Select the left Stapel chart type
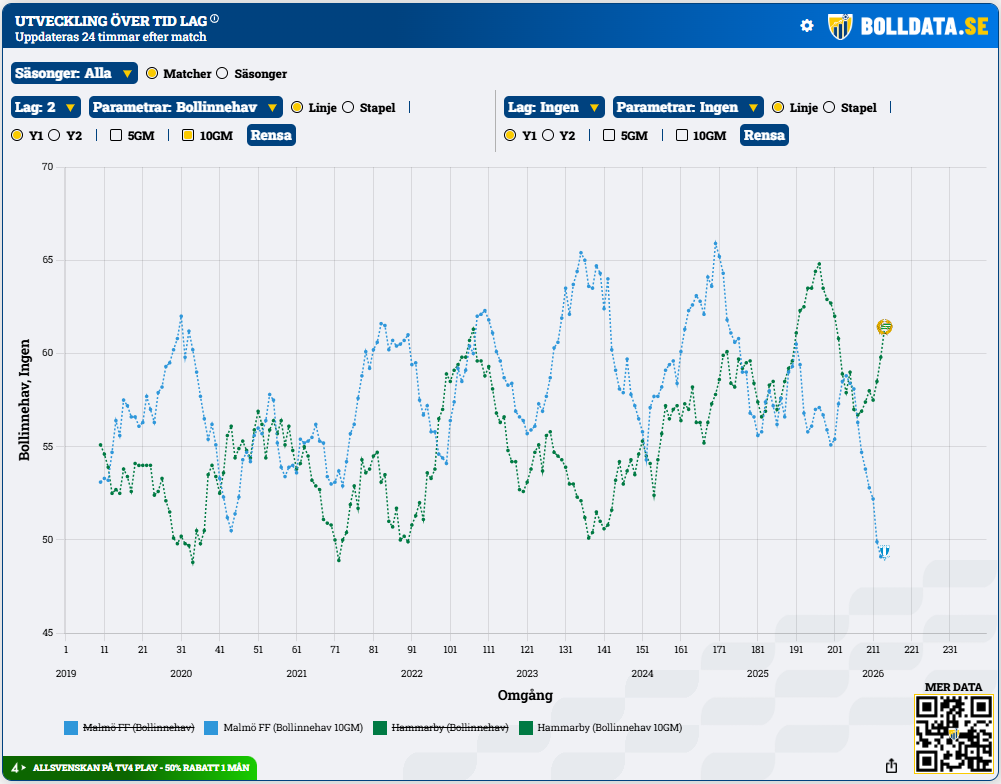 [x=348, y=108]
